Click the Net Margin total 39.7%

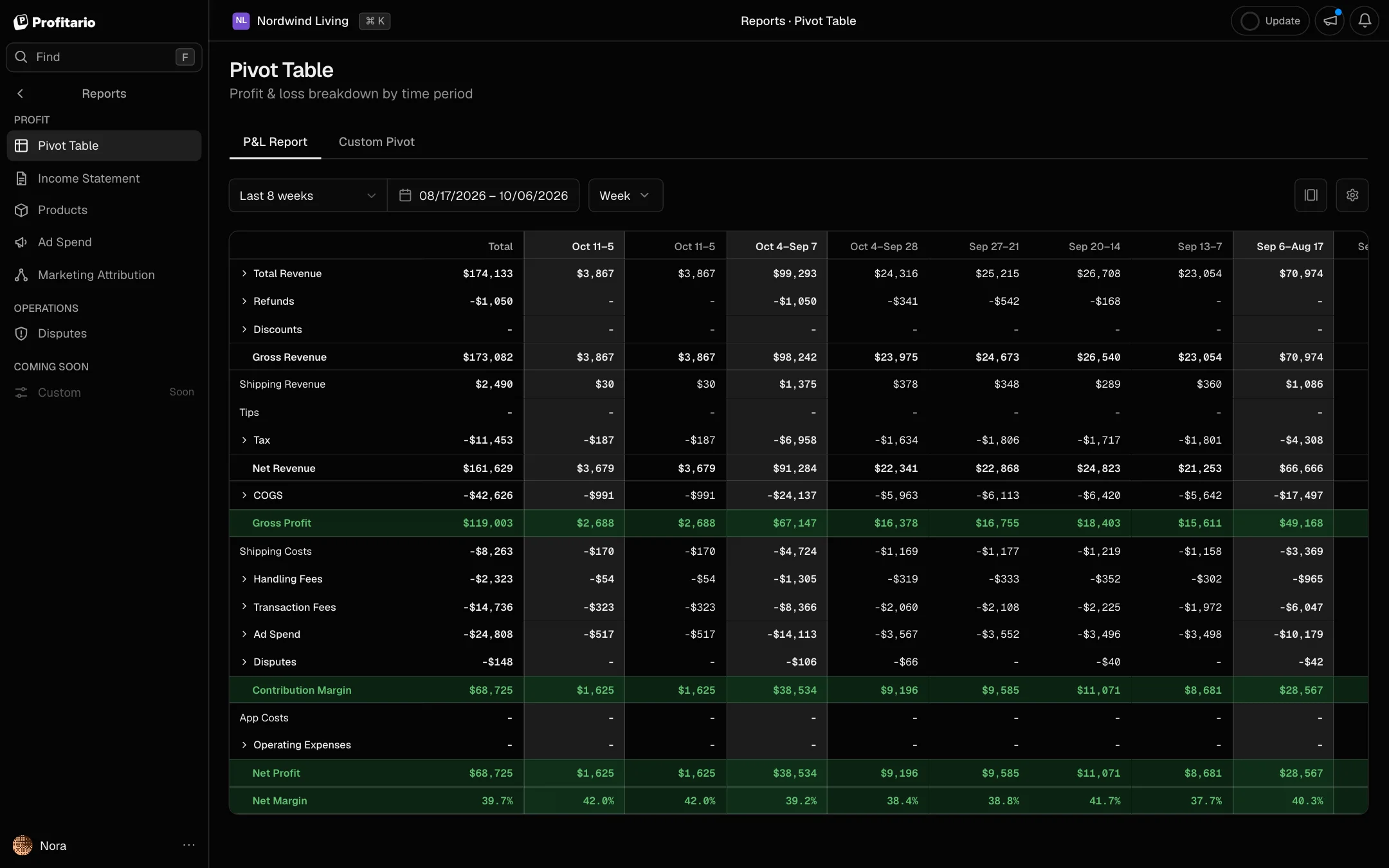497,800
